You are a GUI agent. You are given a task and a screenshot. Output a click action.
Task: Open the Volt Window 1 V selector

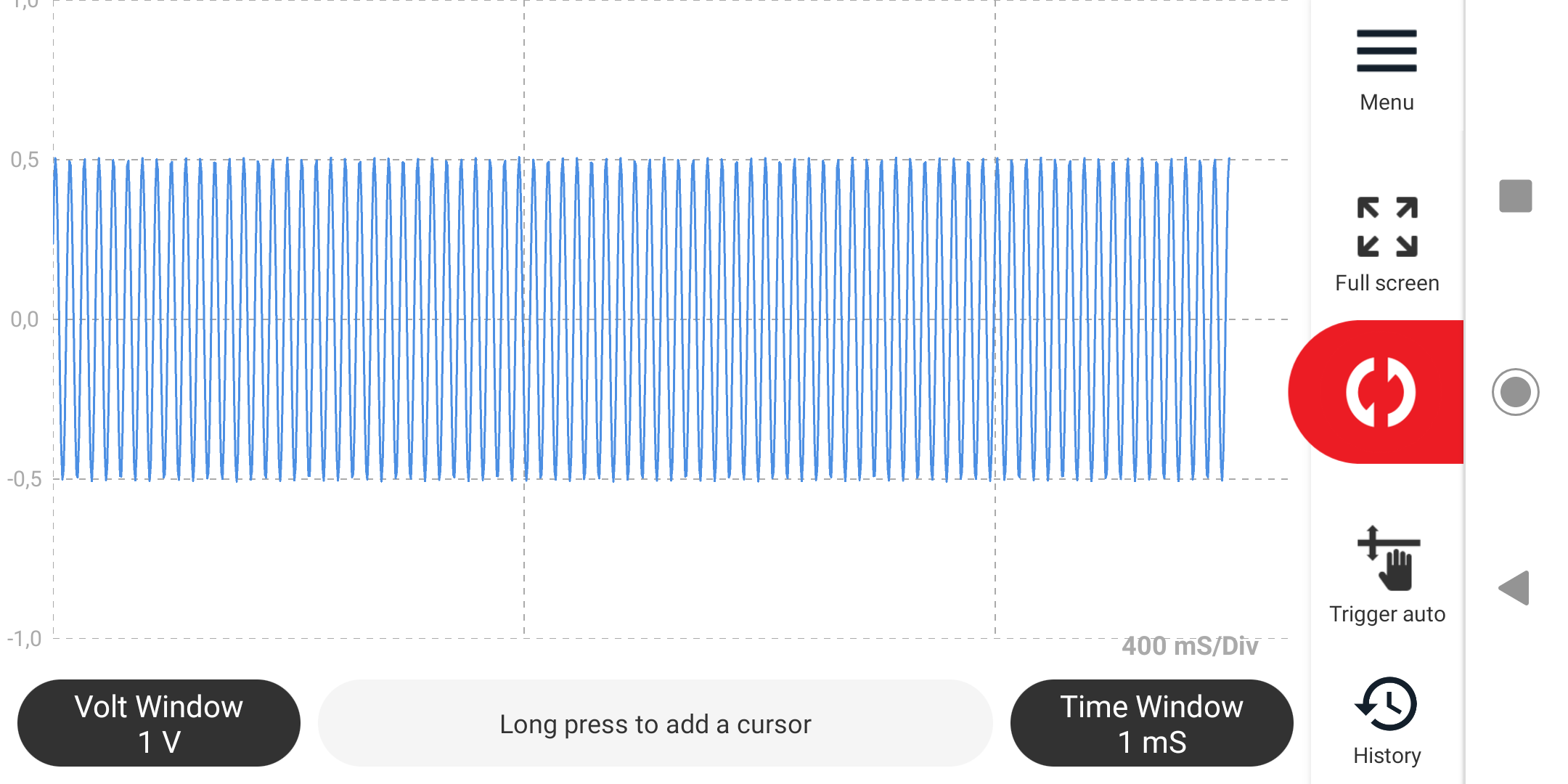click(x=159, y=723)
